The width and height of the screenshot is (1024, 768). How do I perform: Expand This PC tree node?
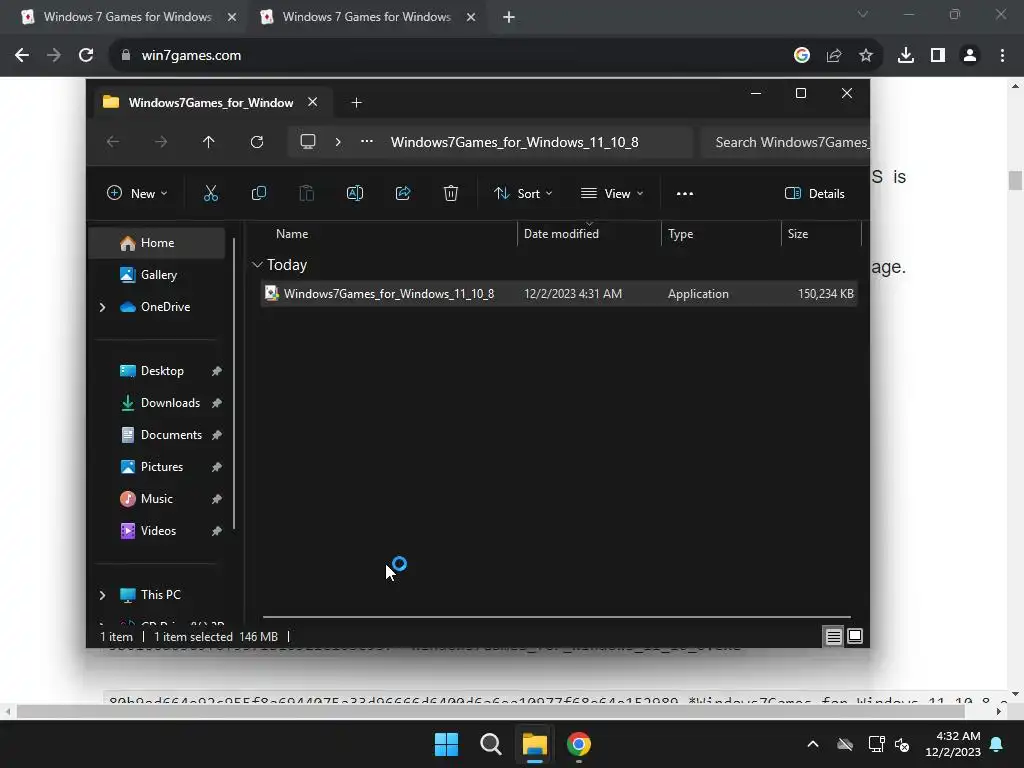(x=103, y=595)
